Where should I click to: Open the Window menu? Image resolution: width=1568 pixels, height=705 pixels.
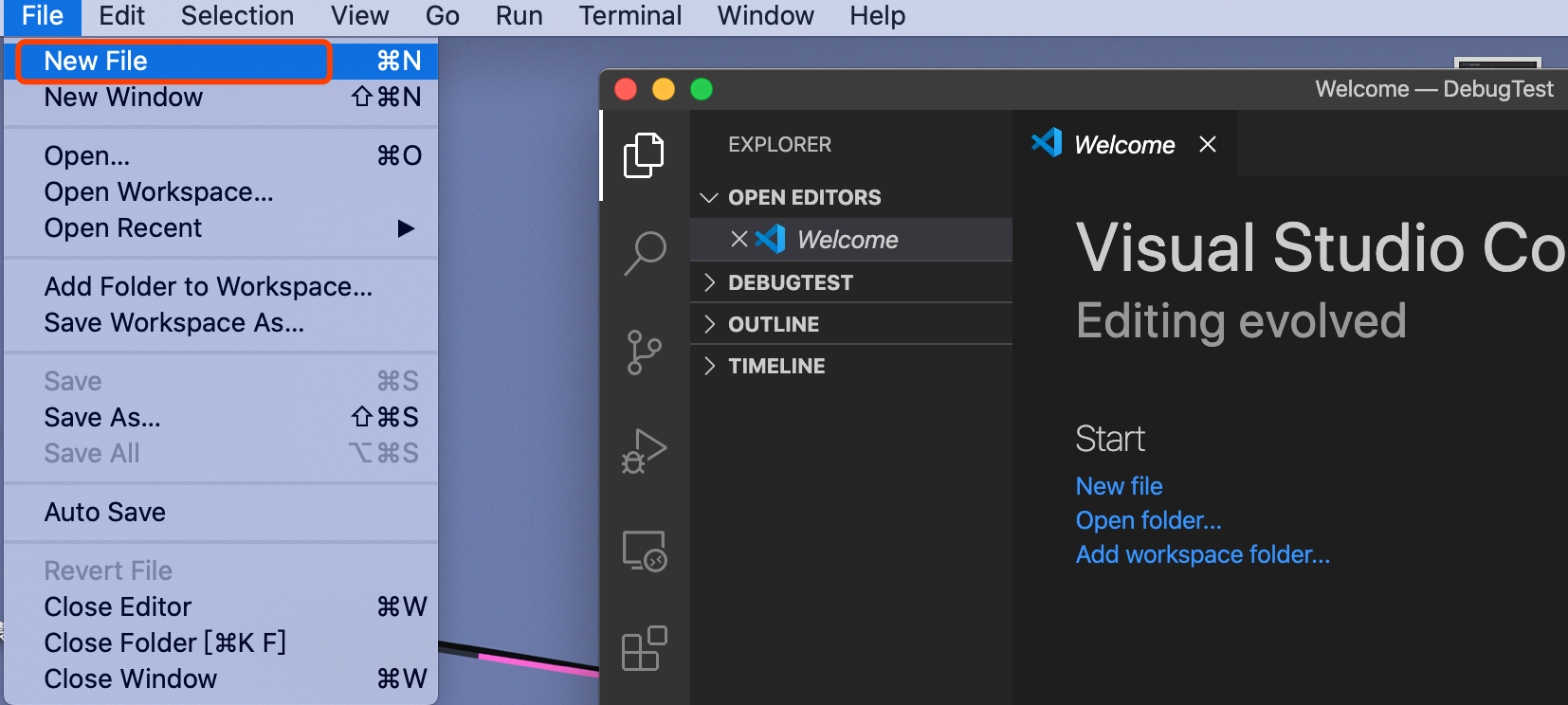tap(766, 16)
